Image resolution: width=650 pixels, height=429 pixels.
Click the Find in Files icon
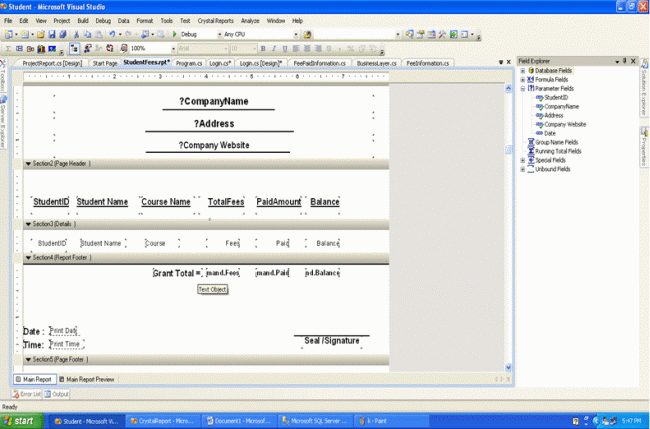click(307, 34)
